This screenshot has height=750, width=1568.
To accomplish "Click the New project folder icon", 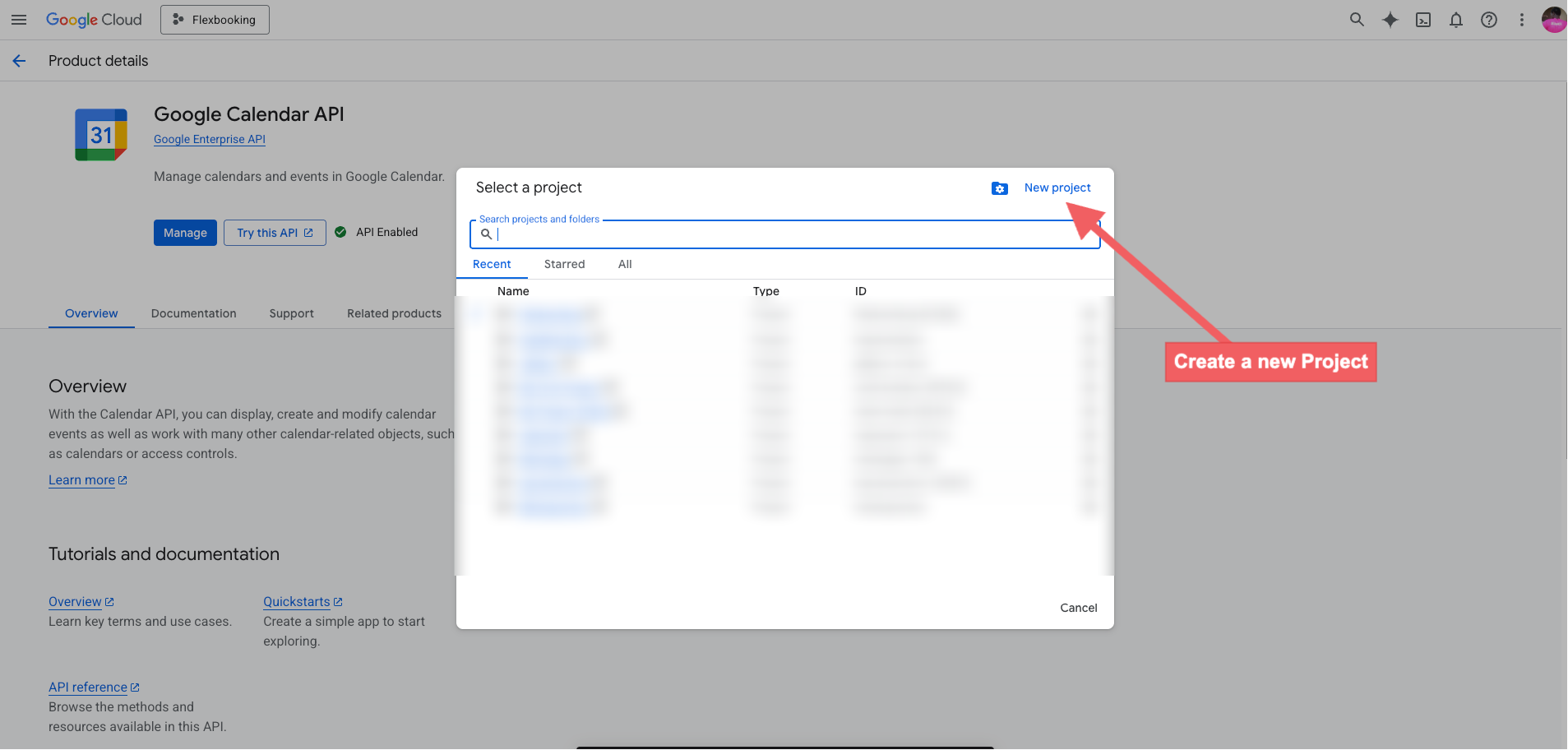I will [1000, 188].
